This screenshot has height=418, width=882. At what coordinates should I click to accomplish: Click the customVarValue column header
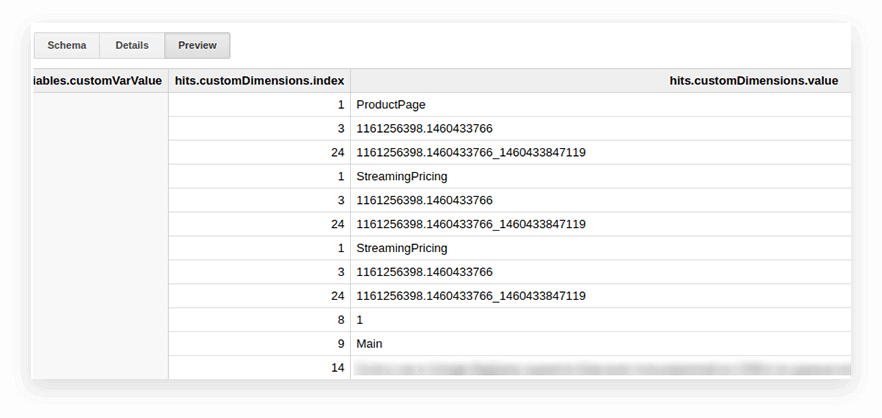(98, 81)
